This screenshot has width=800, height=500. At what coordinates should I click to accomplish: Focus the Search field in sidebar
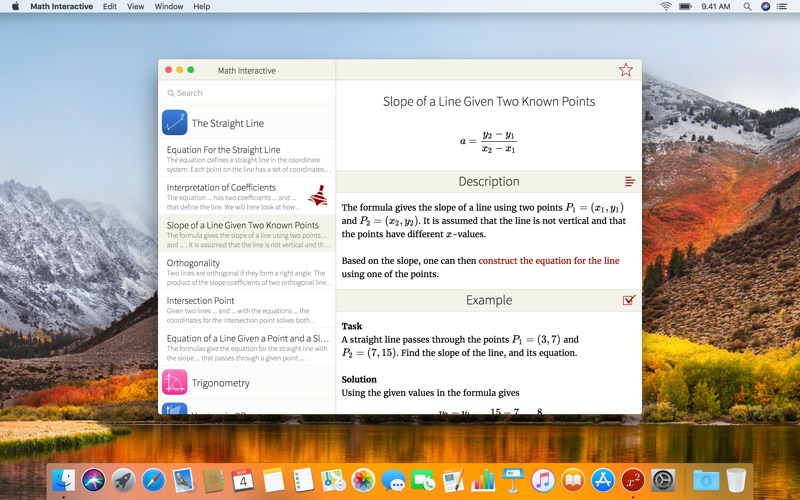[247, 93]
